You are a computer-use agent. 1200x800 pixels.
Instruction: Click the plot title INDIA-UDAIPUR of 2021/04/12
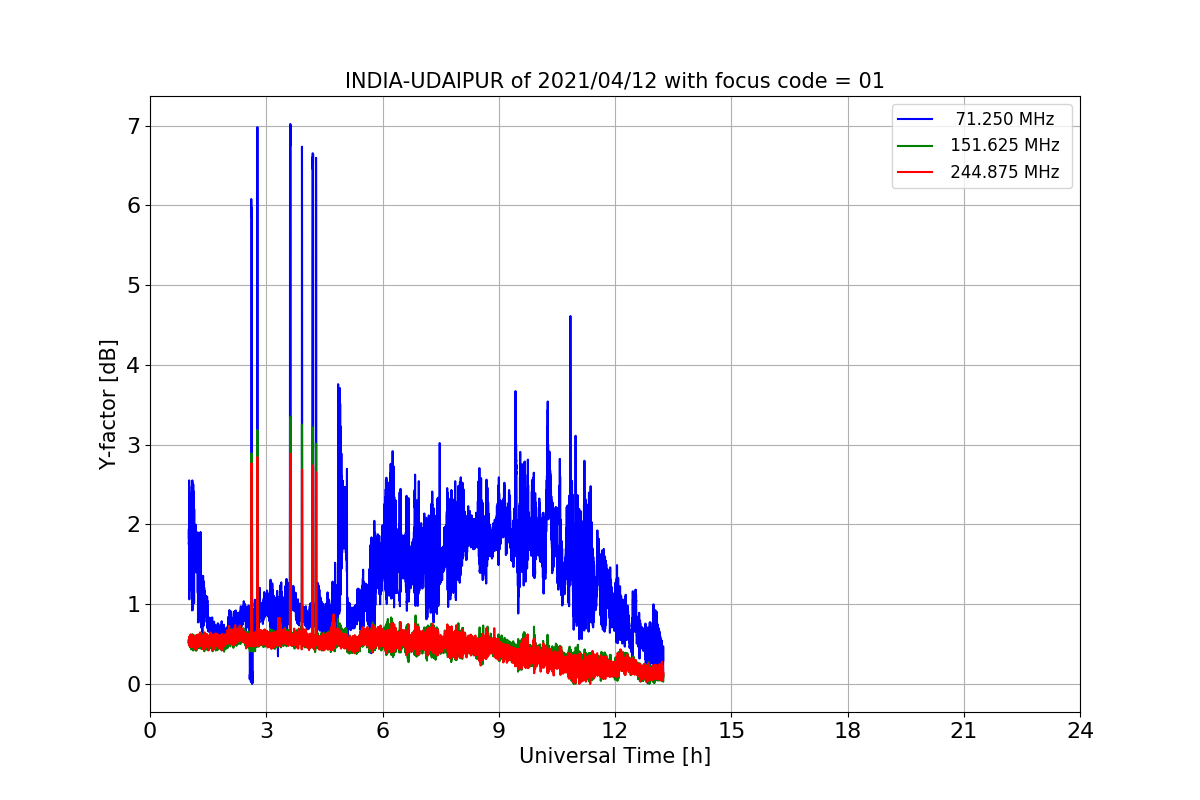click(614, 81)
